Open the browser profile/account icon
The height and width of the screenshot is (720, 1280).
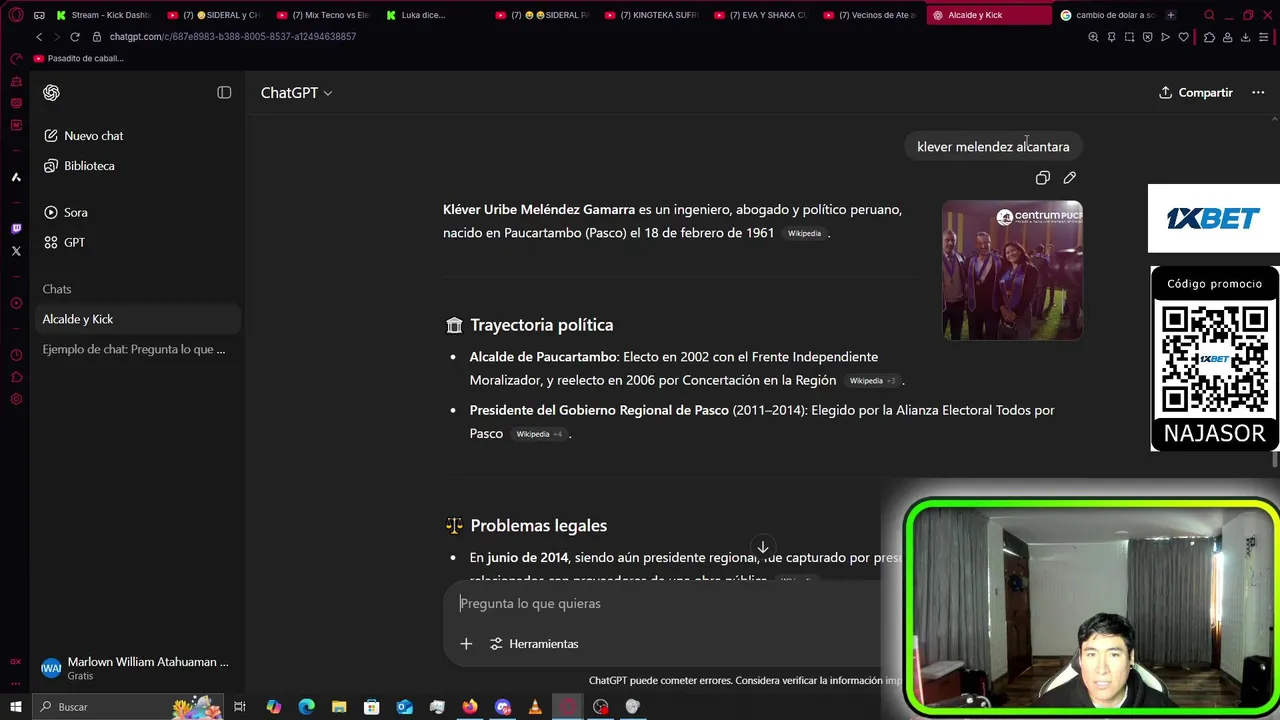click(x=1227, y=37)
